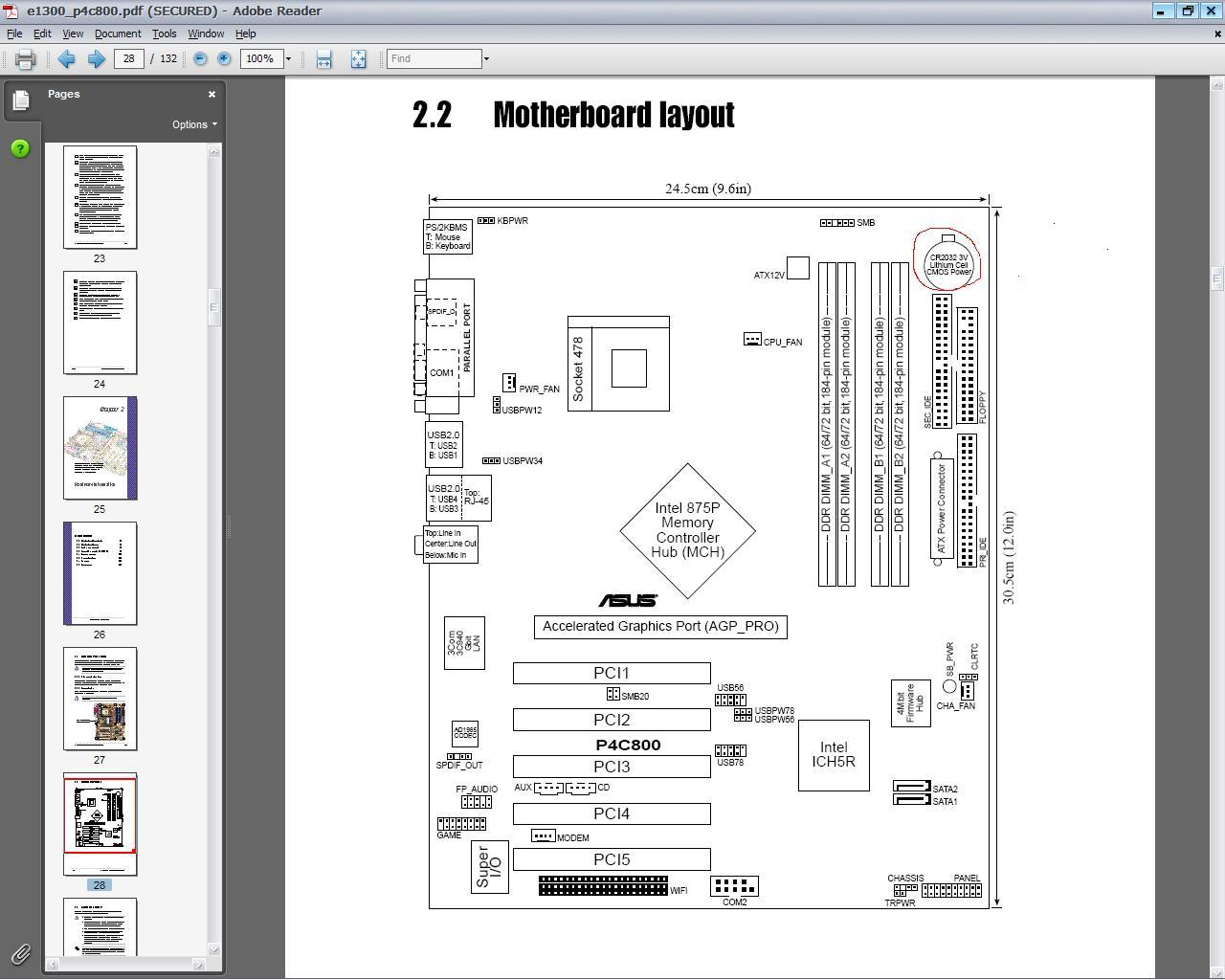Viewport: 1225px width, 980px height.
Task: Click the PCI3 slot label
Action: coord(612,767)
